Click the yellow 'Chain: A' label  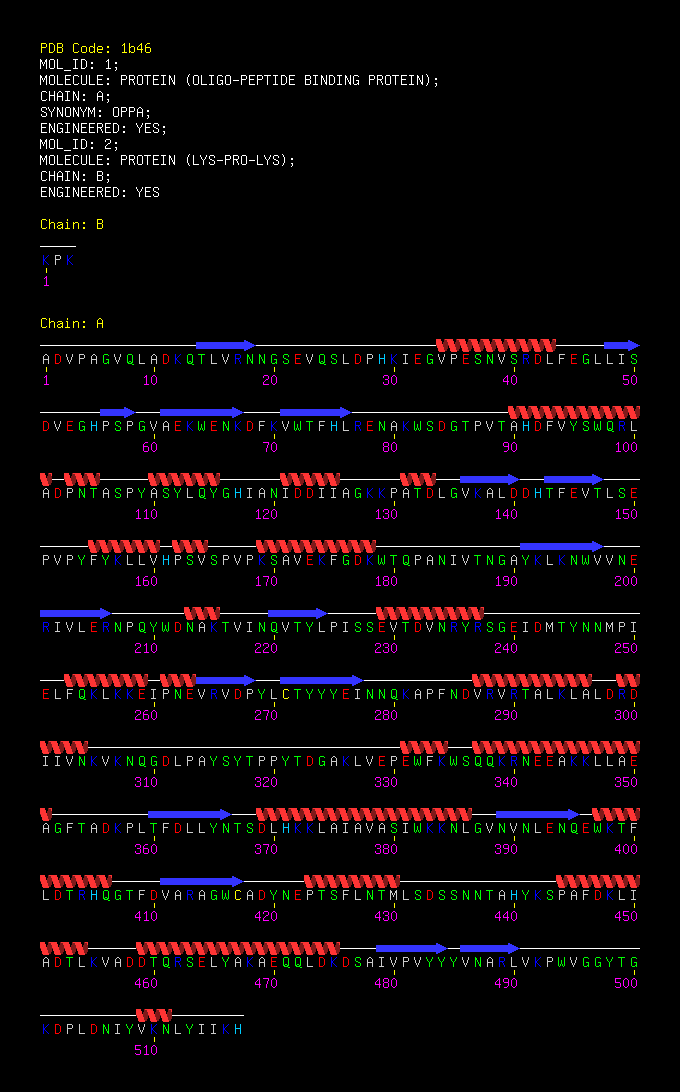(x=72, y=323)
